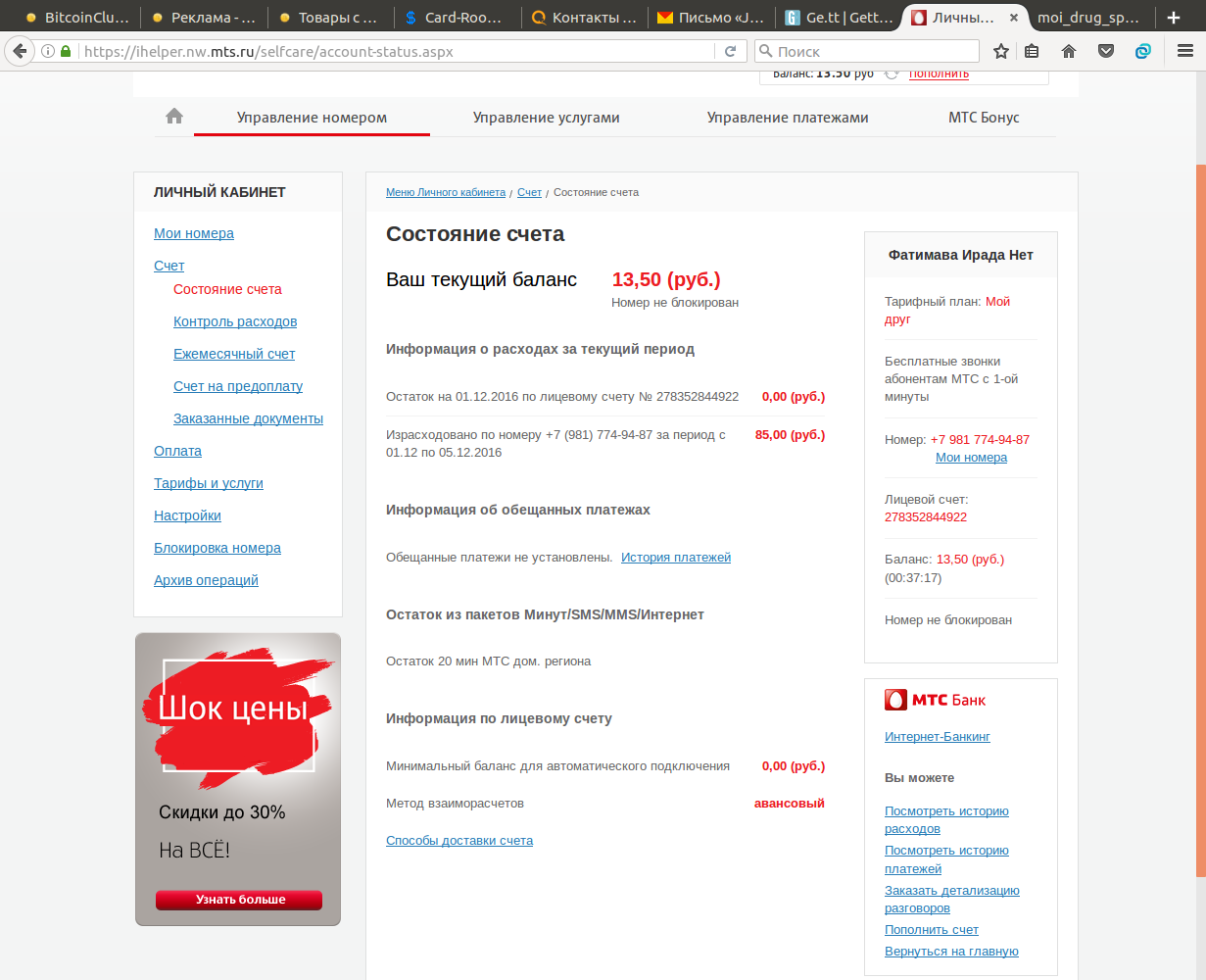1206x980 pixels.
Task: Switch to the moi_drug_sp... tab
Action: [1090, 18]
